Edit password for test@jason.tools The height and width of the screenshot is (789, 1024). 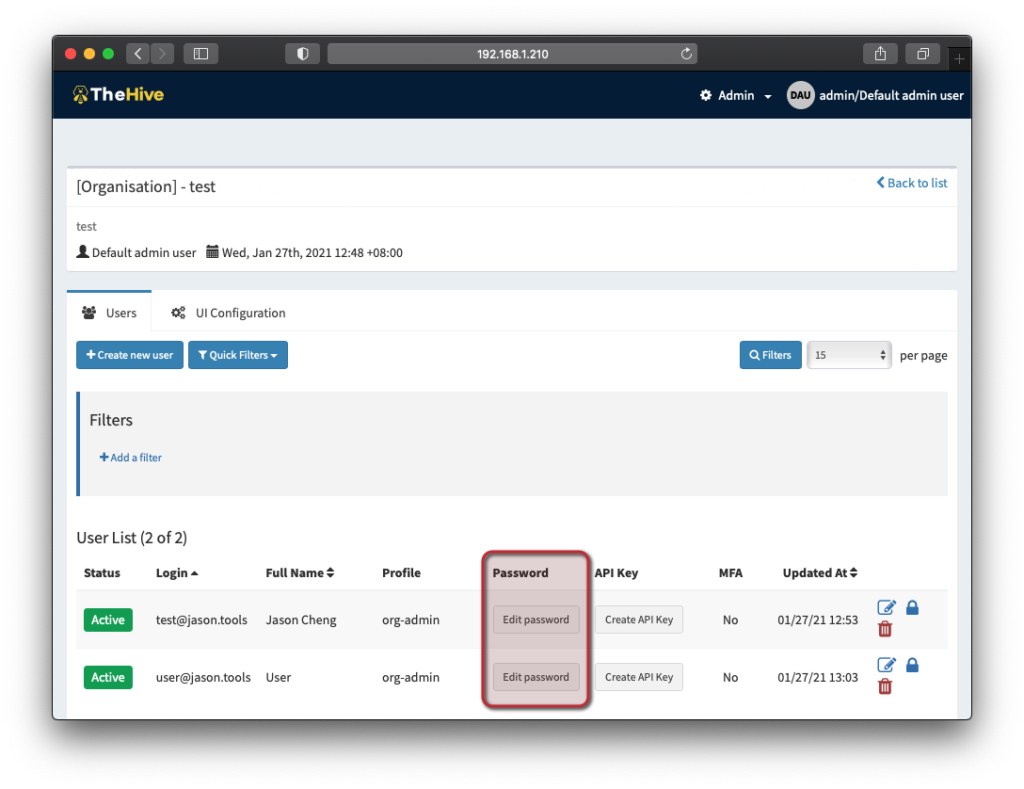click(536, 620)
